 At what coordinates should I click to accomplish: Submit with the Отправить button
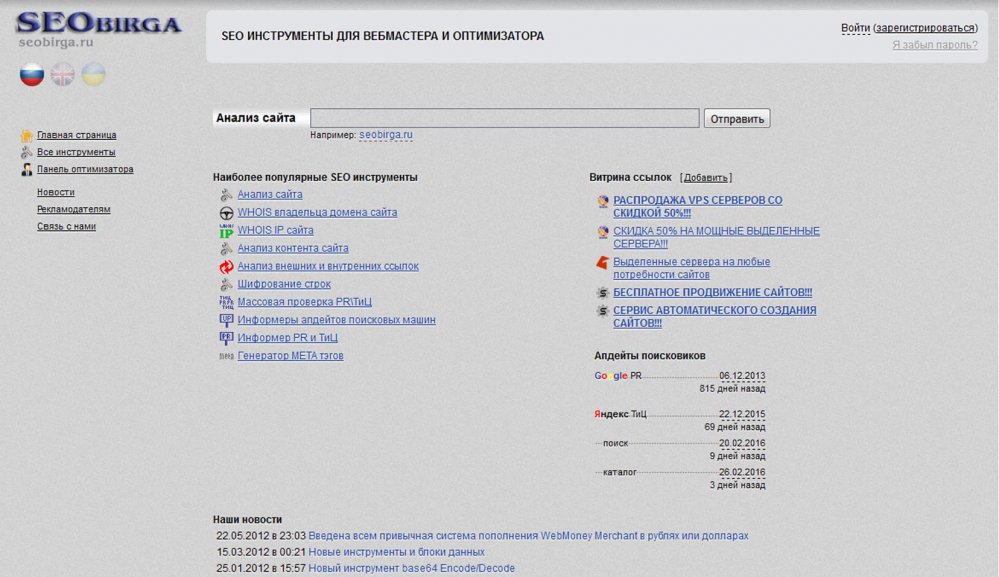[737, 118]
